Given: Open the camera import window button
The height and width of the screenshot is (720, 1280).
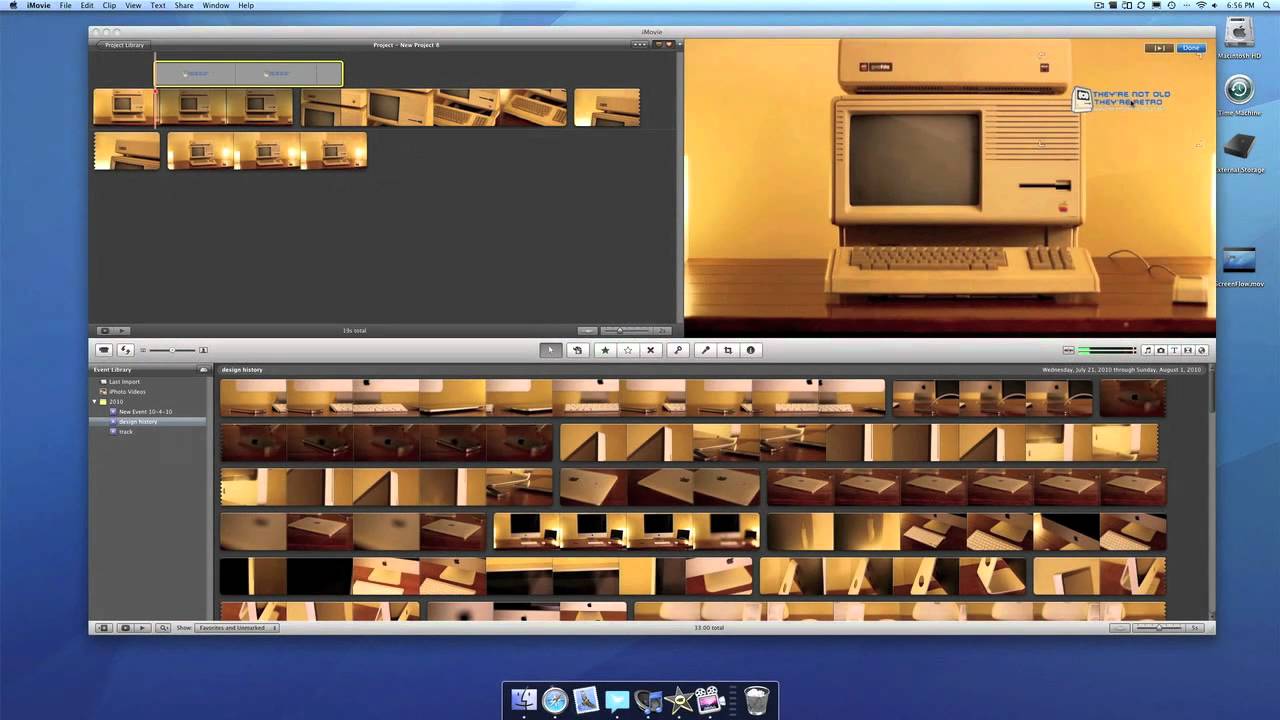Looking at the screenshot, I should pyautogui.click(x=104, y=350).
